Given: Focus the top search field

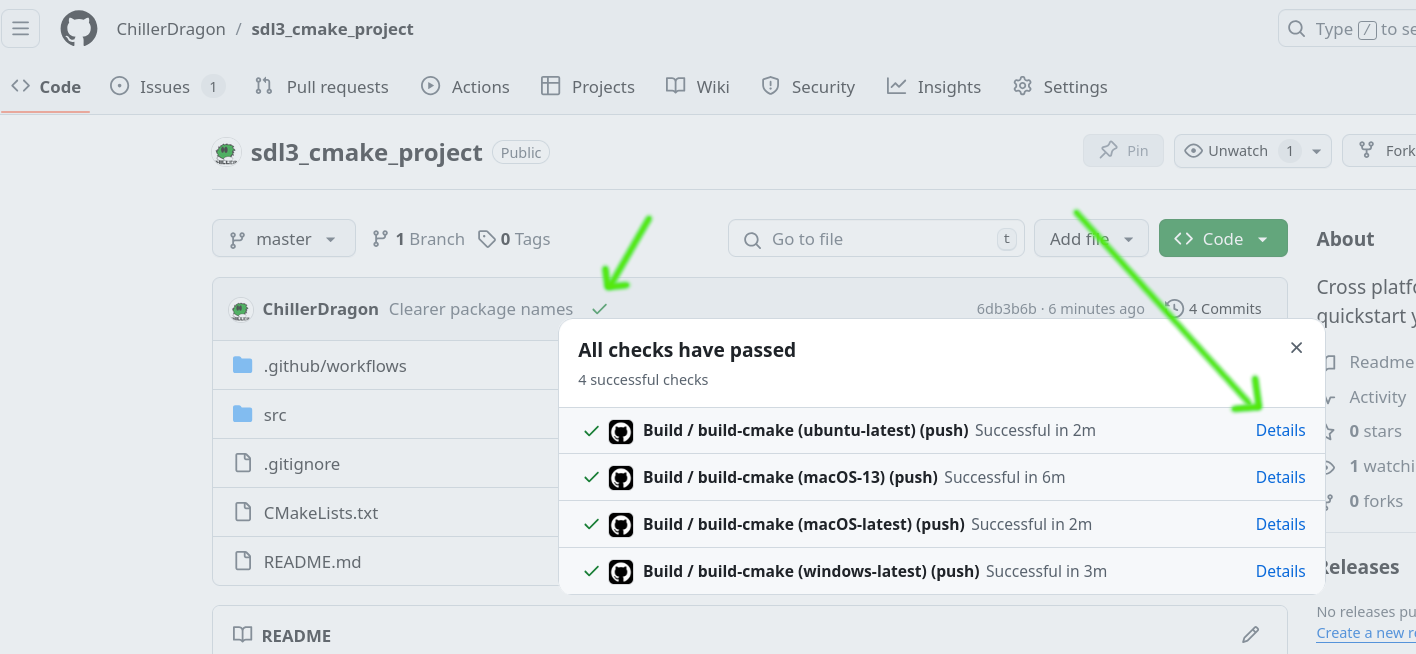Looking at the screenshot, I should pyautogui.click(x=1347, y=28).
